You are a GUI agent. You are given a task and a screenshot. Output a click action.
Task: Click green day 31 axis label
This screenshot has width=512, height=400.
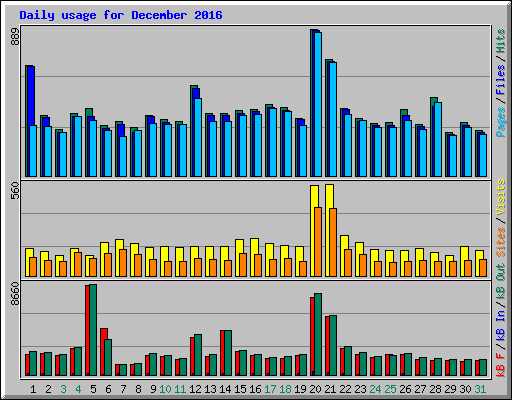pyautogui.click(x=480, y=389)
